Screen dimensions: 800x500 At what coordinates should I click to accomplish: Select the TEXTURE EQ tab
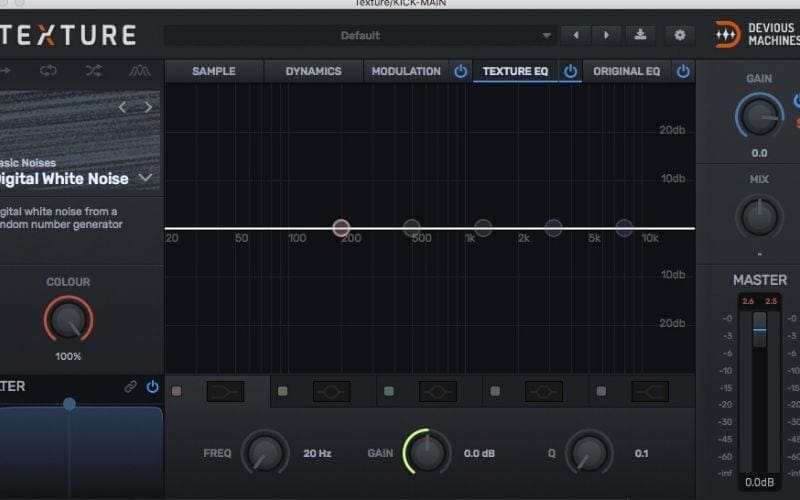tap(515, 71)
